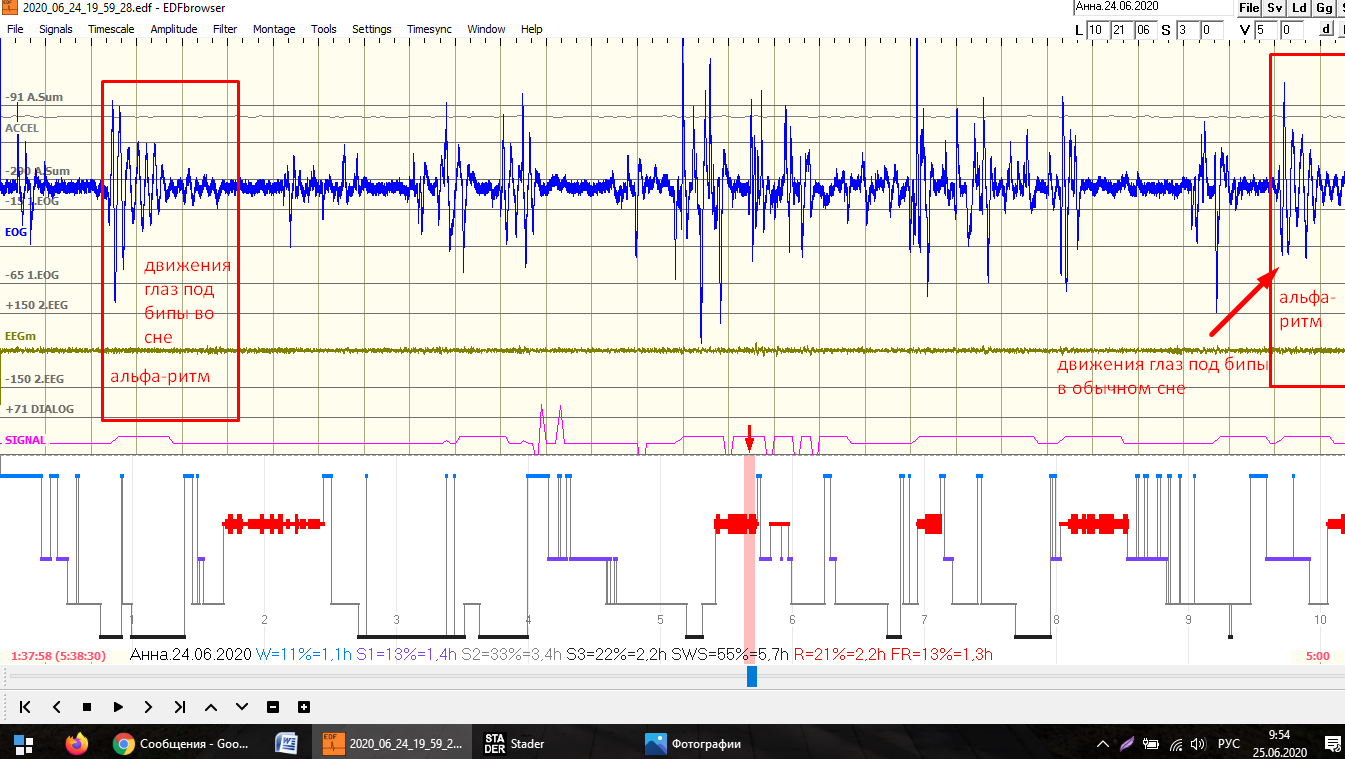Click the EEGm signal label
Screen dimensions: 1345x759
point(20,336)
